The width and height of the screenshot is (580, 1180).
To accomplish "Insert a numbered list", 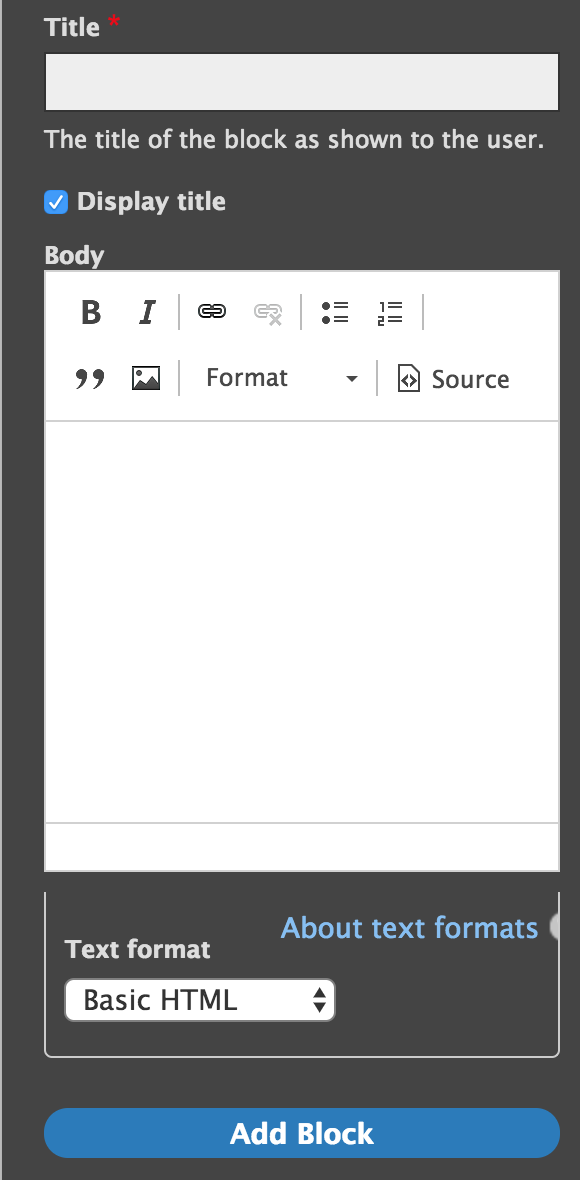I will (390, 312).
